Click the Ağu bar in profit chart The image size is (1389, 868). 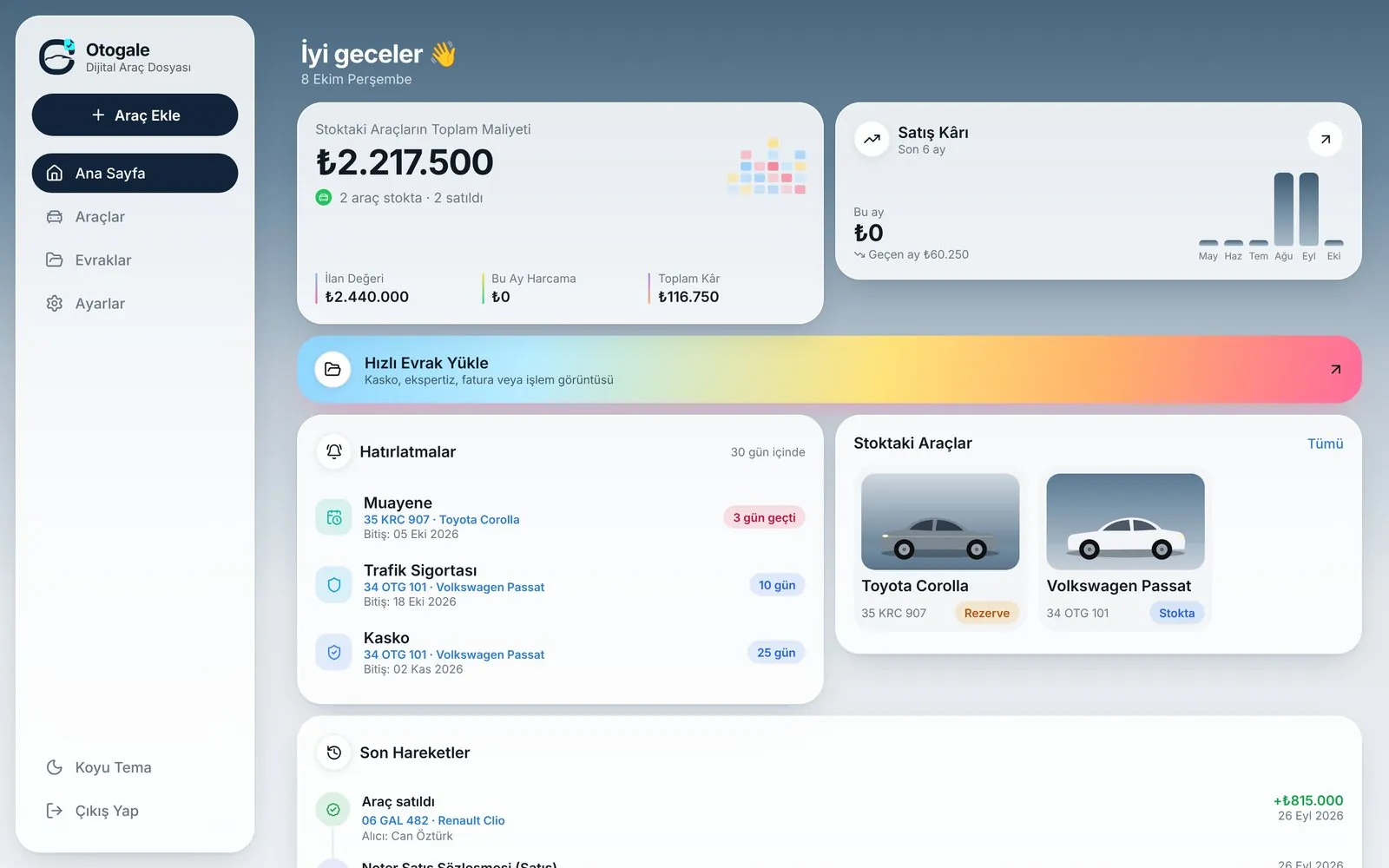[1283, 209]
